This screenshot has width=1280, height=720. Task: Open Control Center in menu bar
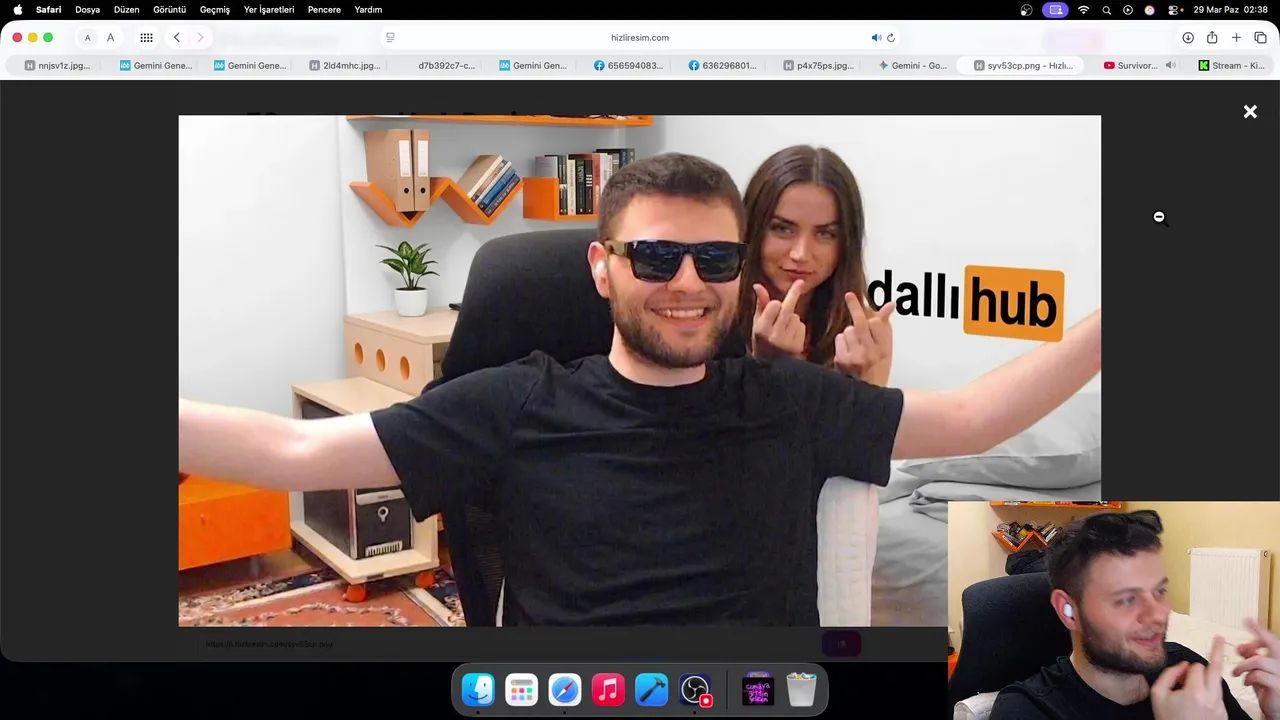coord(1176,10)
